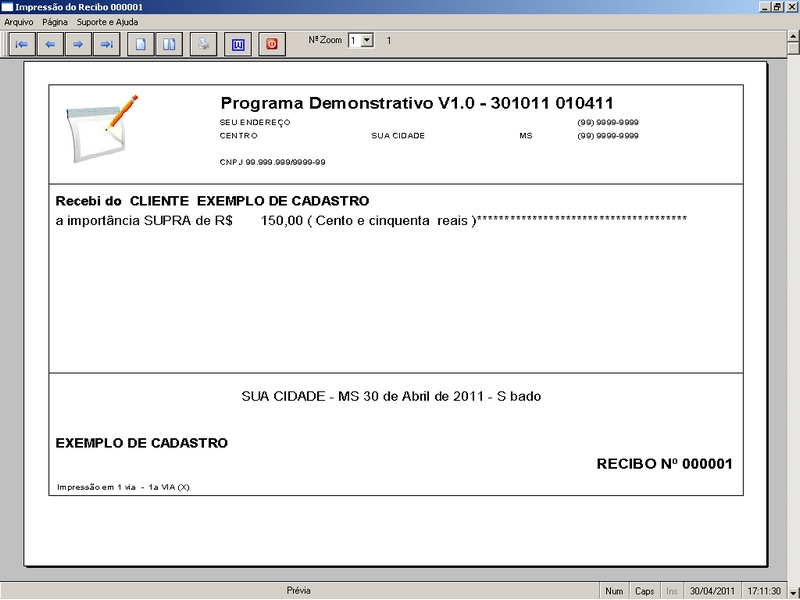Click the 'SUA CIDADE' header city text
This screenshot has height=600, width=800.
point(398,136)
